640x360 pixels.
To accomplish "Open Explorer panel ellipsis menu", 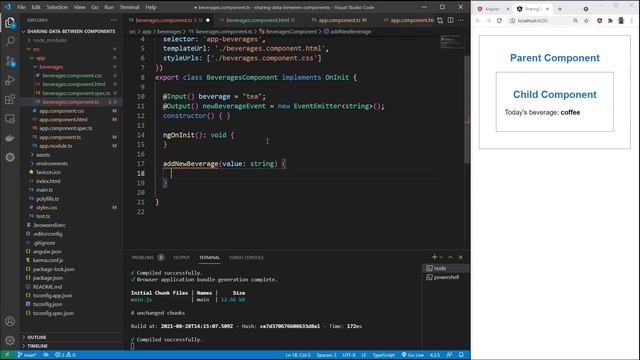I will [114, 20].
